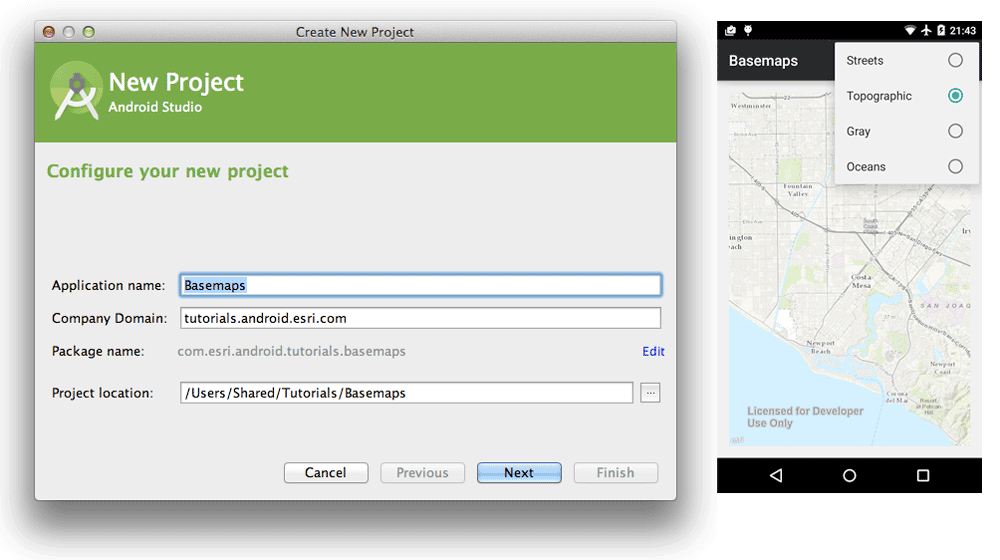
Task: Click the 'Create New Project' window title
Action: click(x=355, y=32)
